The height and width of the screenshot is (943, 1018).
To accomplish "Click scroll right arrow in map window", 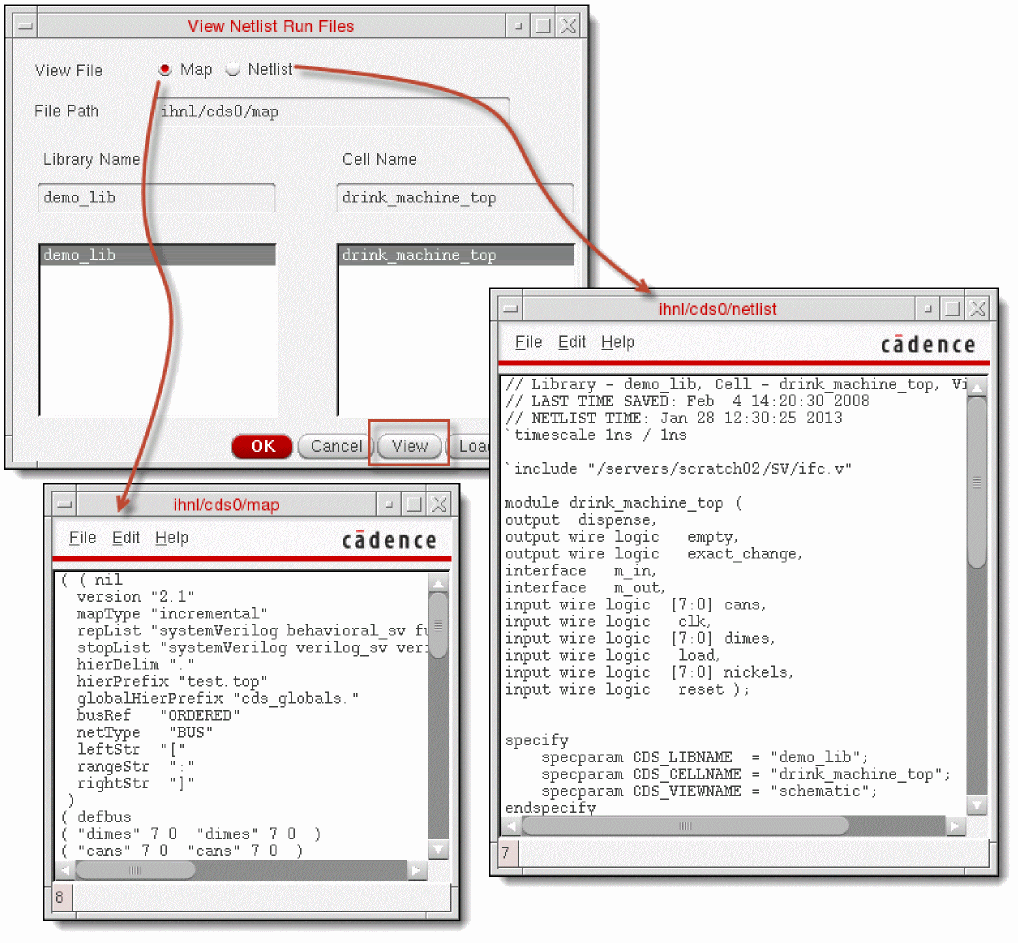I will click(417, 870).
